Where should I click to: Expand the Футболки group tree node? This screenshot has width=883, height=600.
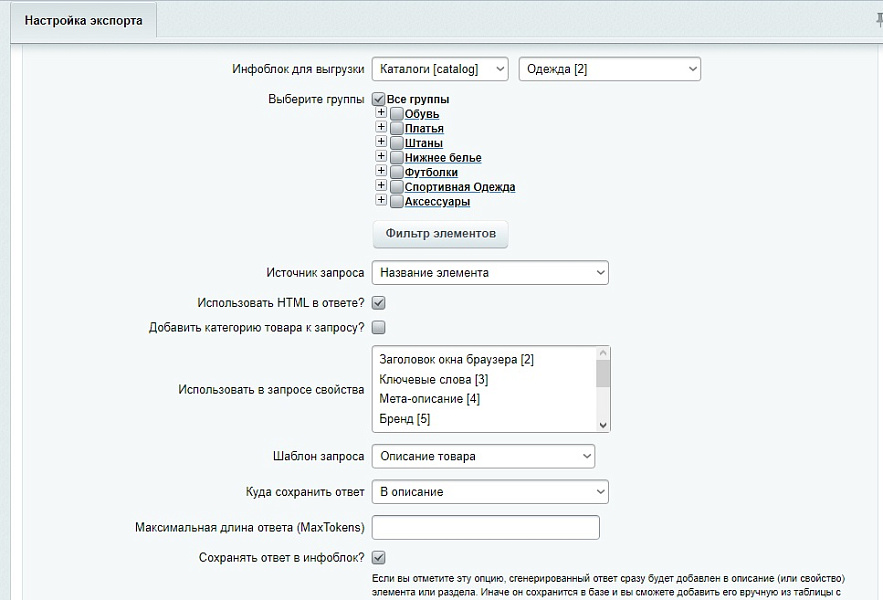[380, 171]
